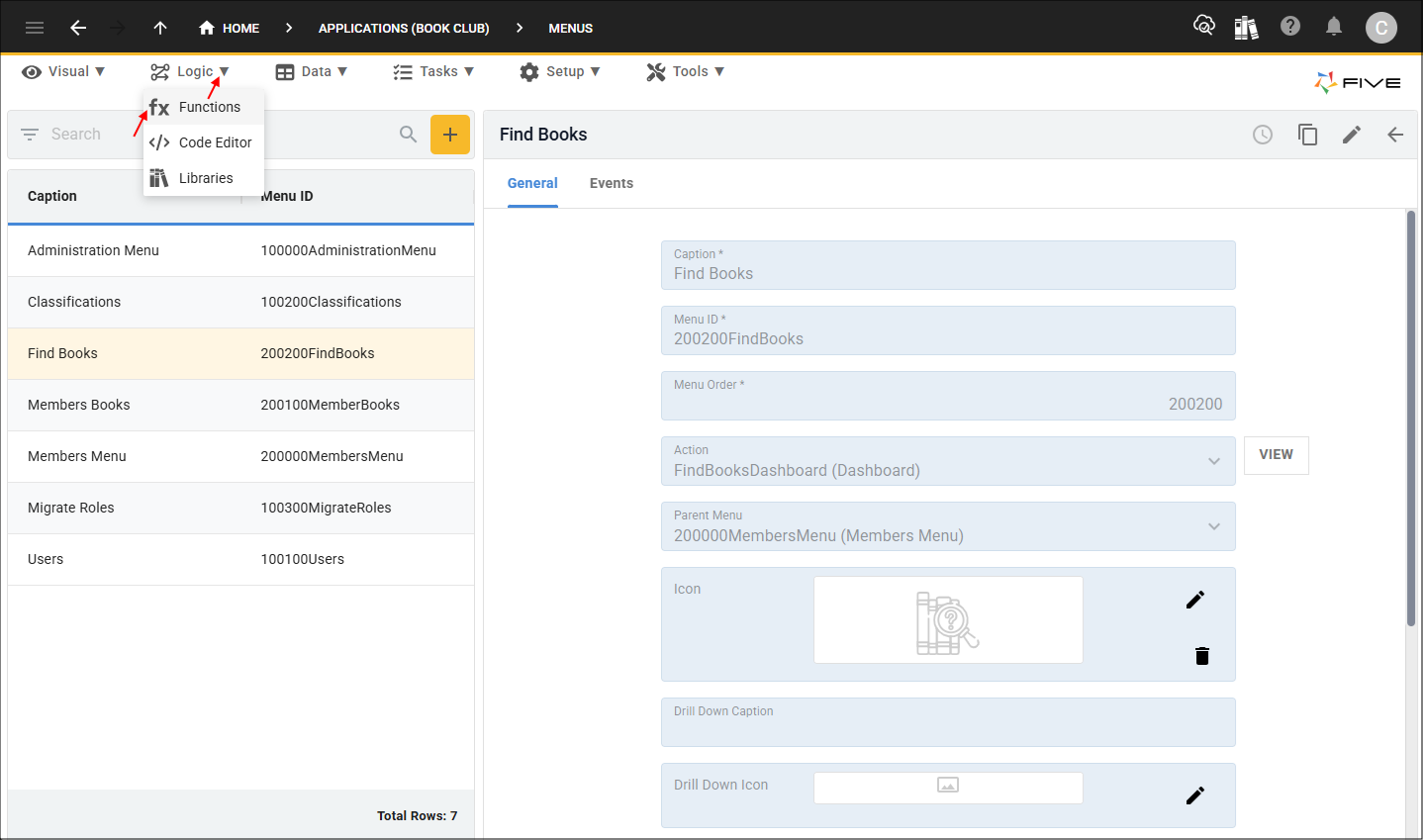Click the Drill Down Icon placeholder
This screenshot has height=840, width=1423.
948,788
